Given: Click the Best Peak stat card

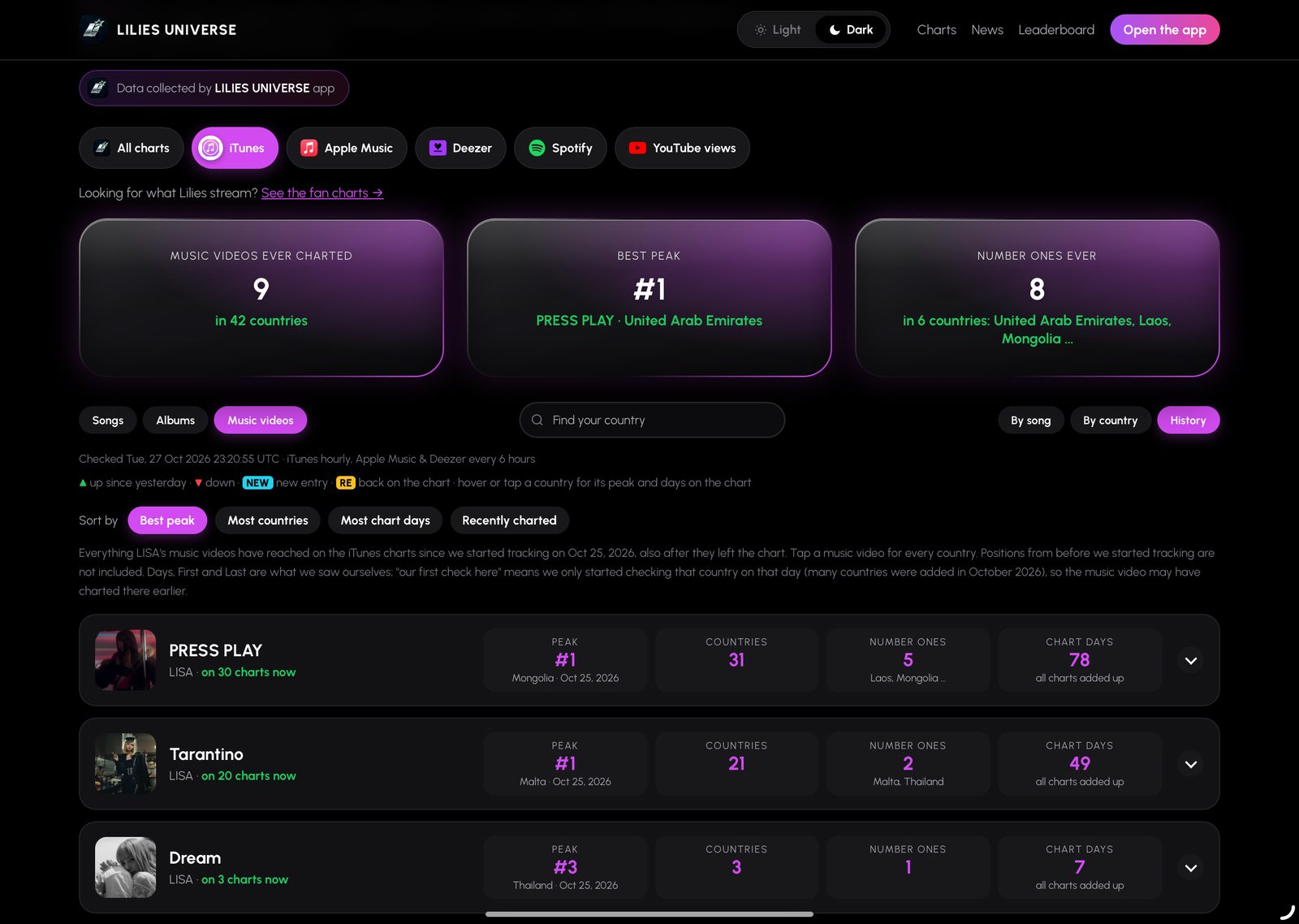Looking at the screenshot, I should coord(649,298).
